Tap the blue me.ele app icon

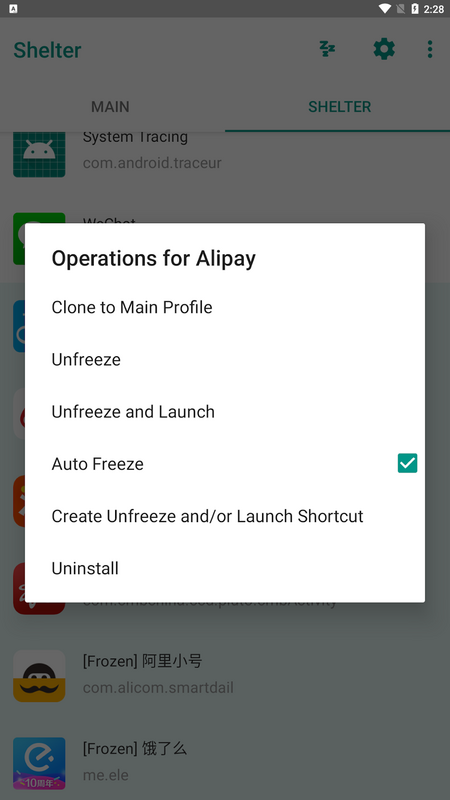pyautogui.click(x=39, y=763)
